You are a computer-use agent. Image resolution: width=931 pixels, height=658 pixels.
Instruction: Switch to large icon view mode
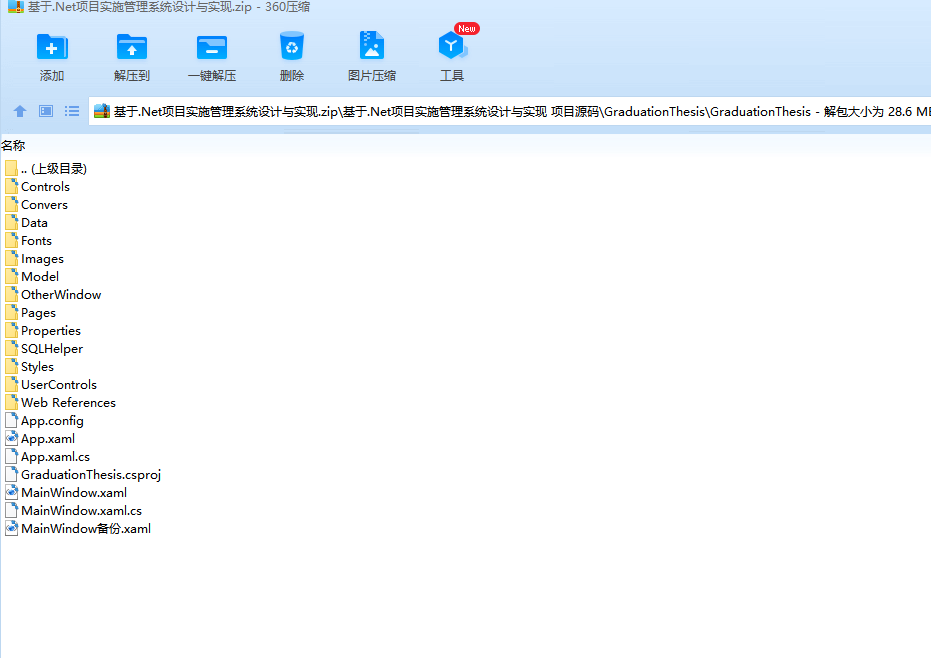point(46,111)
